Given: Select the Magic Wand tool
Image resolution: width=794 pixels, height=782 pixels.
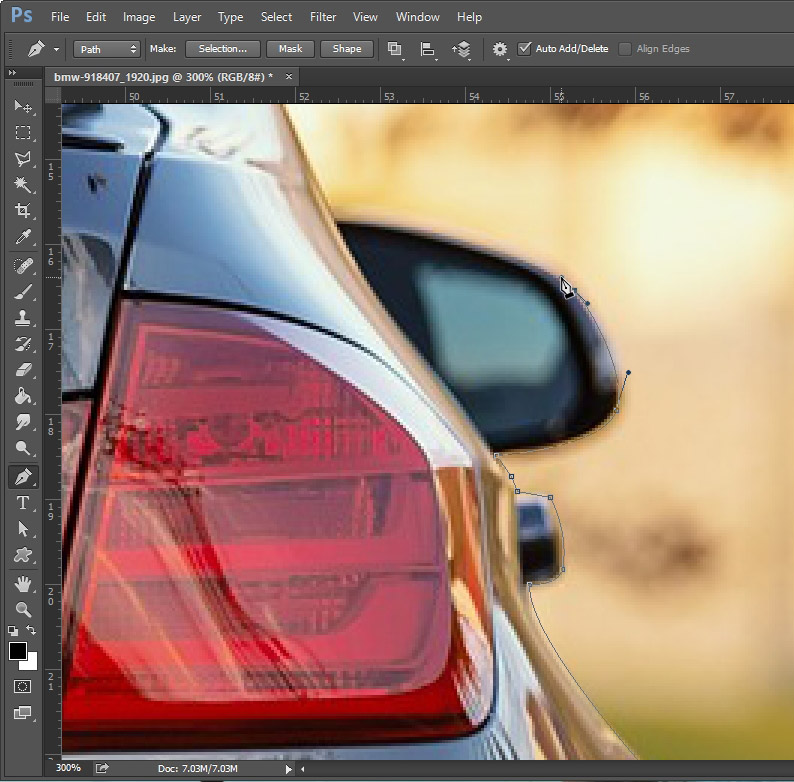Looking at the screenshot, I should point(22,185).
